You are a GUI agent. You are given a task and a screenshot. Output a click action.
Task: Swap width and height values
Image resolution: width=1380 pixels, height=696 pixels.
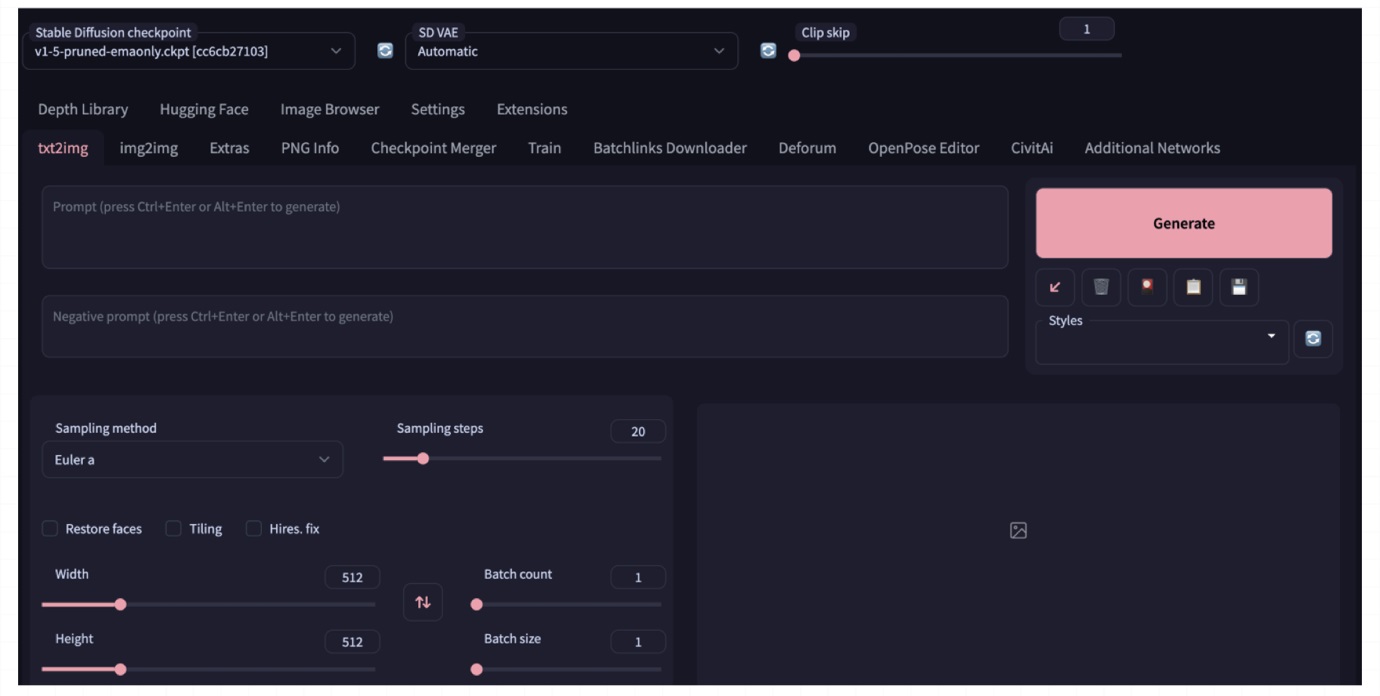click(423, 602)
